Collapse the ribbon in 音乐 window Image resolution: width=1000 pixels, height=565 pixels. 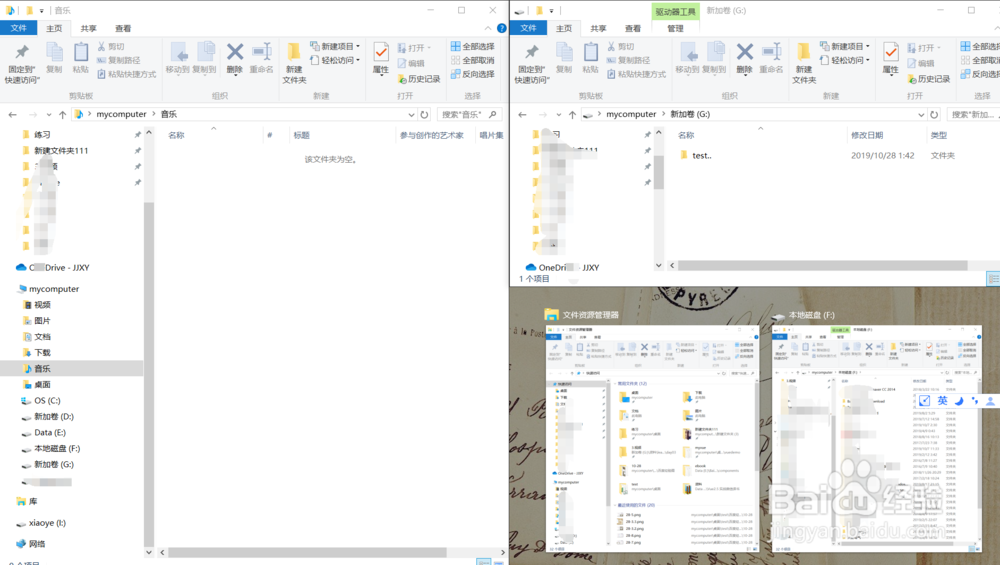pos(488,28)
